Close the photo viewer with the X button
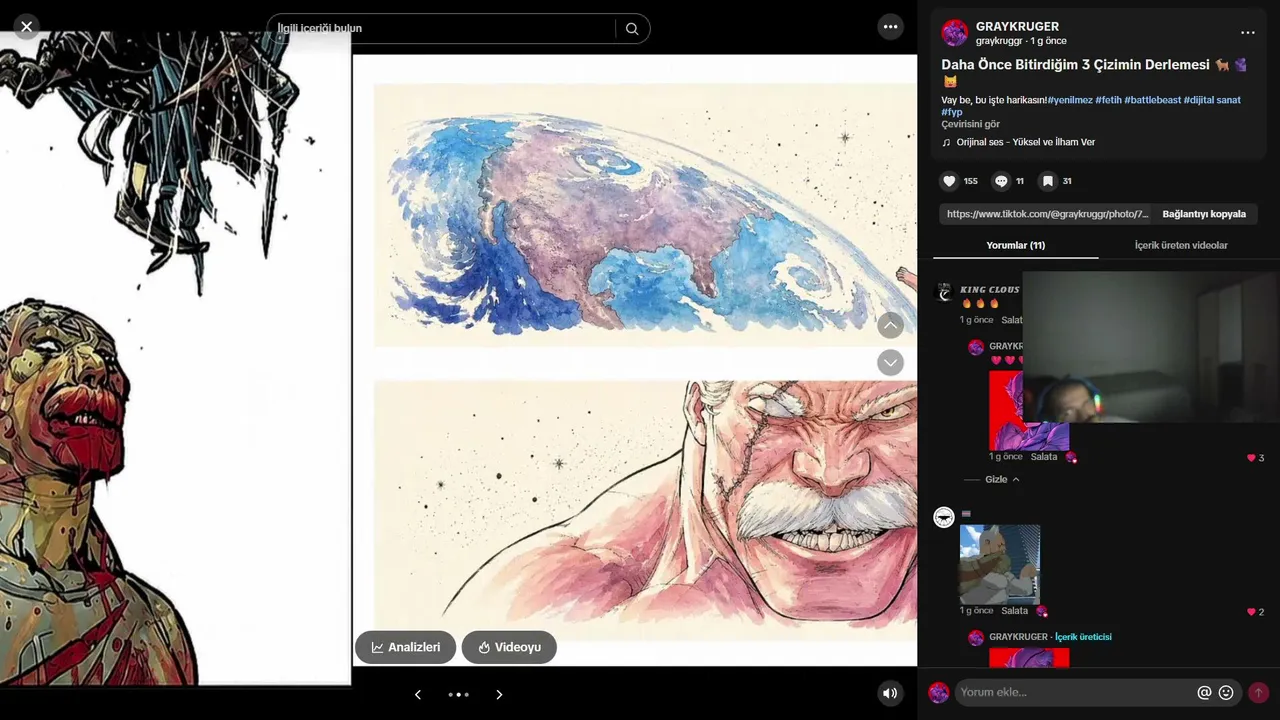 click(27, 27)
